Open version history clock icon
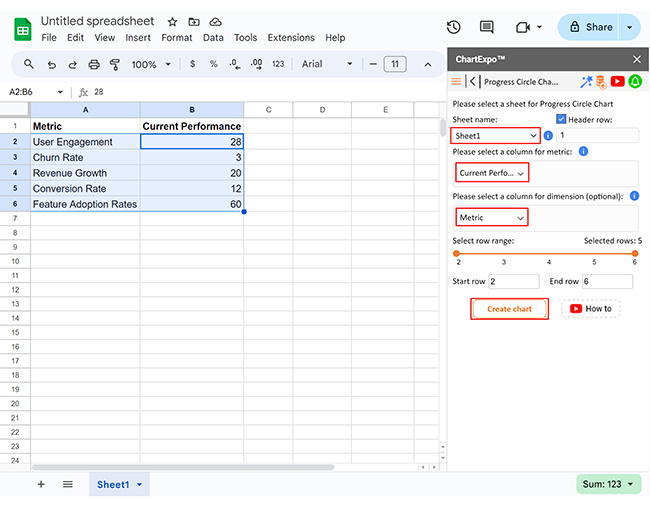 tap(454, 27)
